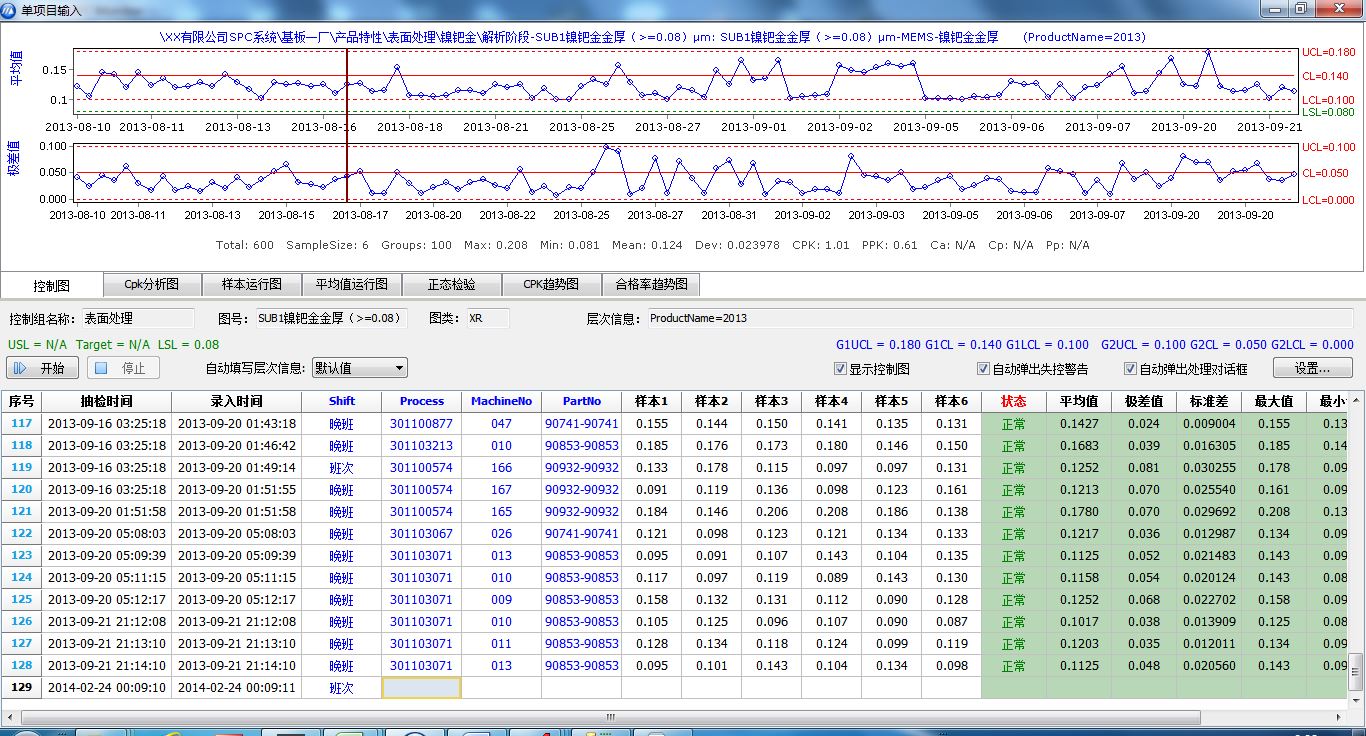Click the app icon in the 单项目输入 title bar

tap(10, 8)
